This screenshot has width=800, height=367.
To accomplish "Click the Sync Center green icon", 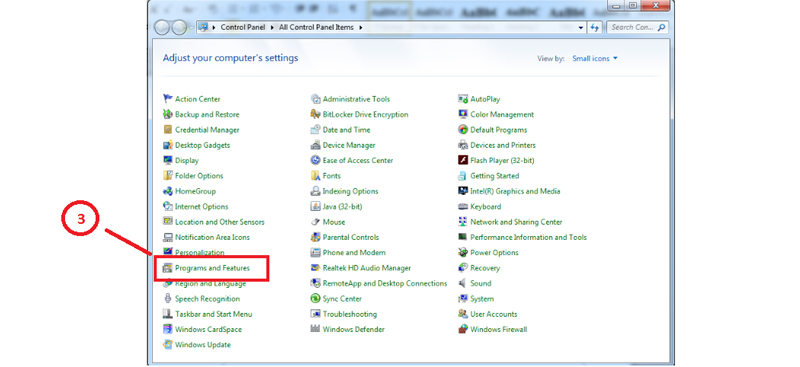I will coord(315,299).
